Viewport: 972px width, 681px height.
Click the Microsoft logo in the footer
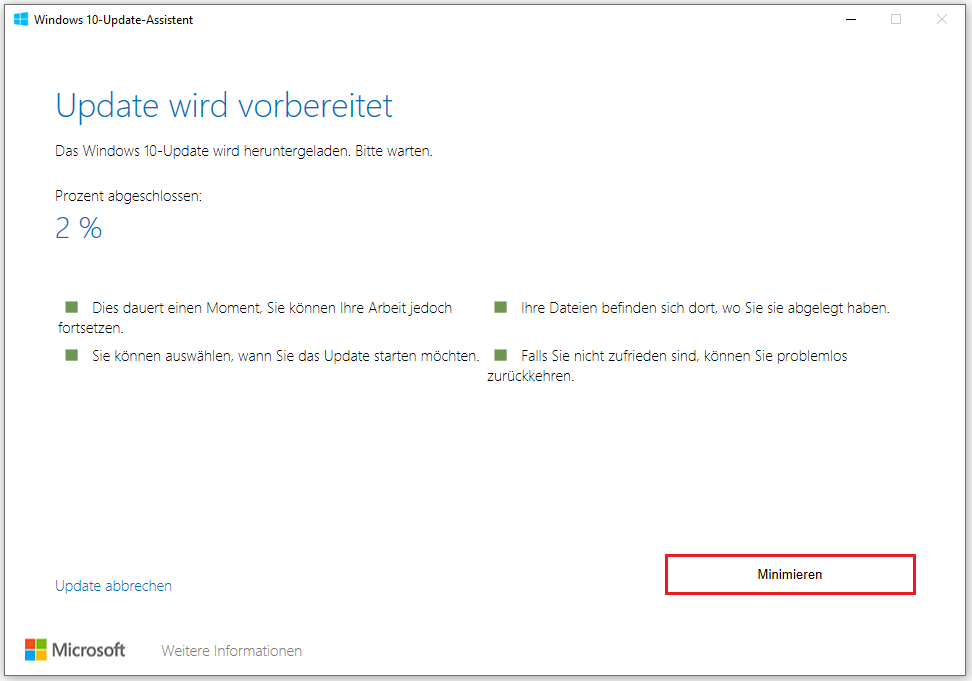click(75, 650)
